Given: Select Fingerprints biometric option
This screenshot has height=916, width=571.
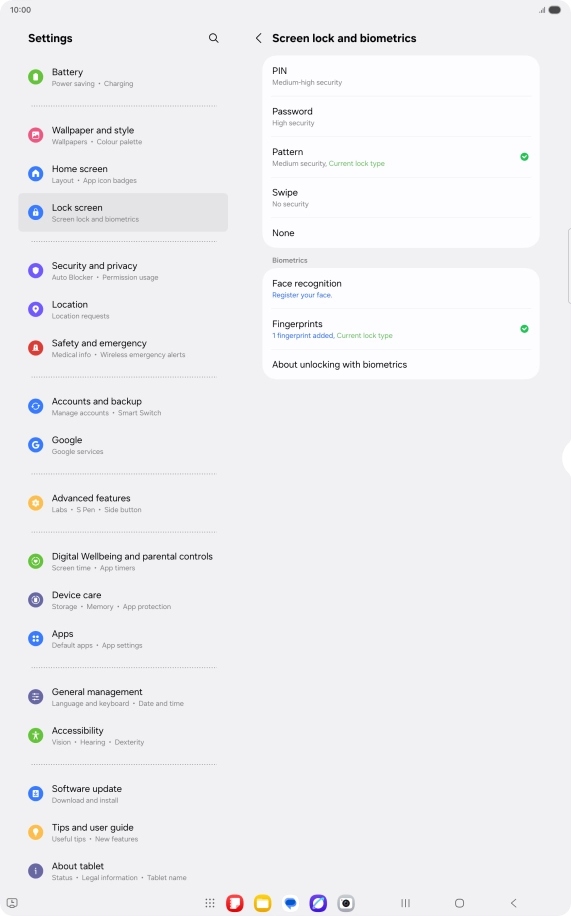Looking at the screenshot, I should click(x=401, y=329).
